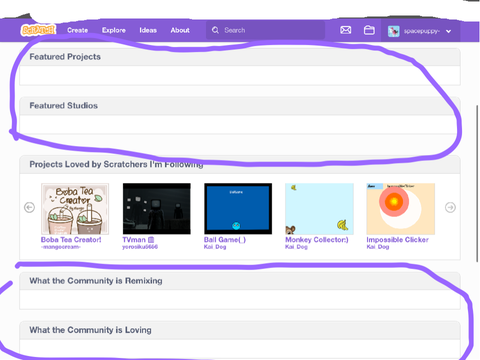
Task: Expand the spacepuppy- account dropdown arrow
Action: [449, 31]
